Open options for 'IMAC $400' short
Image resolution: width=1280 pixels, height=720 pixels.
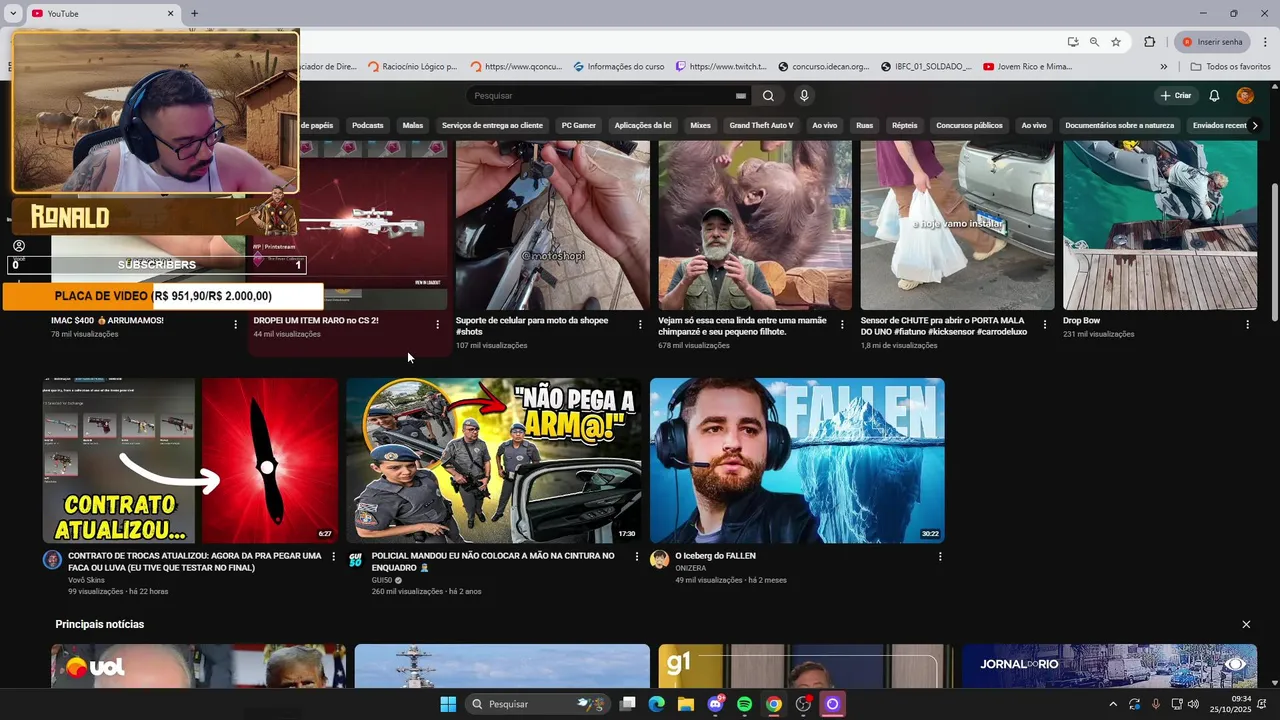(235, 325)
